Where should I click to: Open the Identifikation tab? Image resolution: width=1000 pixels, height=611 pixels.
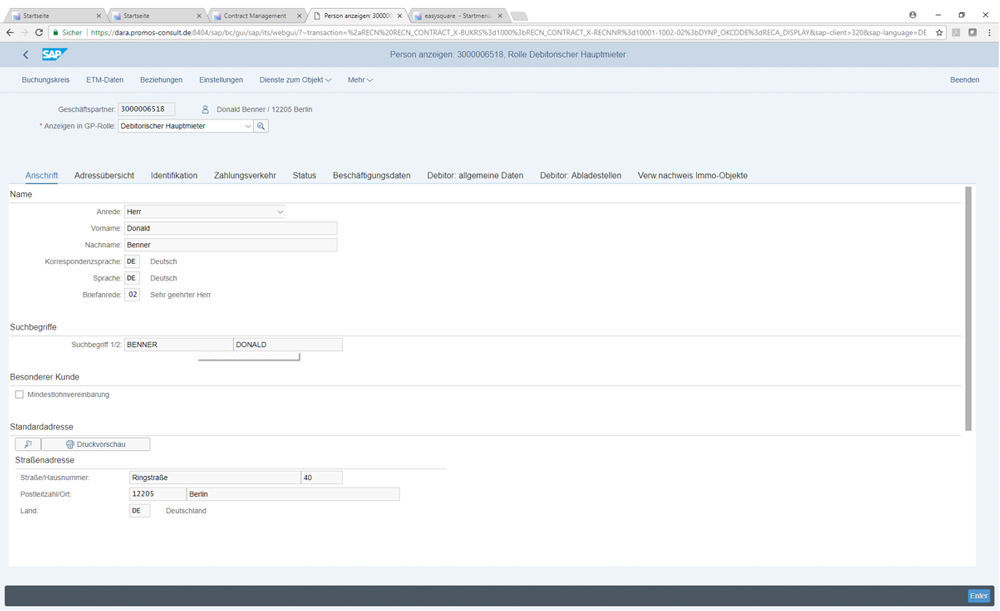(174, 176)
